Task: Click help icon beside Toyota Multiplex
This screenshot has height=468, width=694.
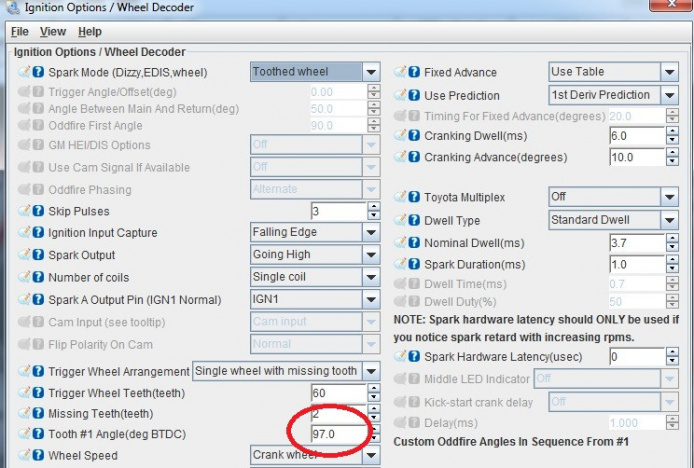Action: 414,197
